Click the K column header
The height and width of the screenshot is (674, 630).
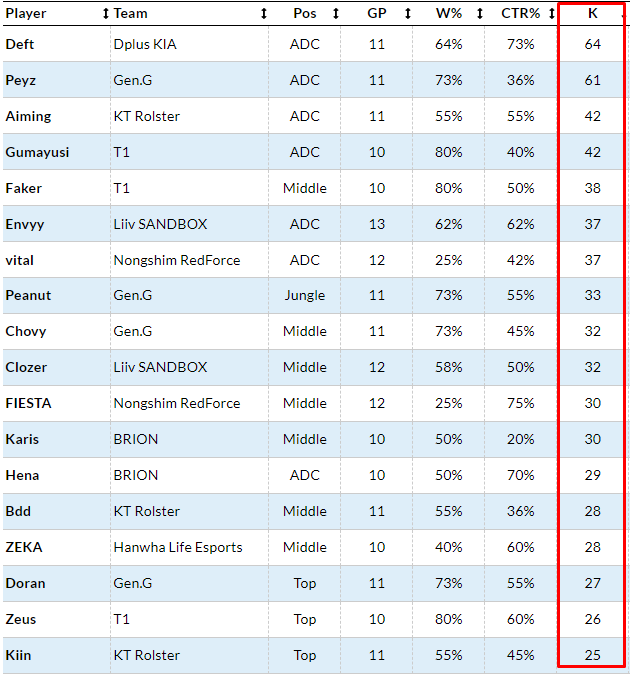(x=593, y=14)
